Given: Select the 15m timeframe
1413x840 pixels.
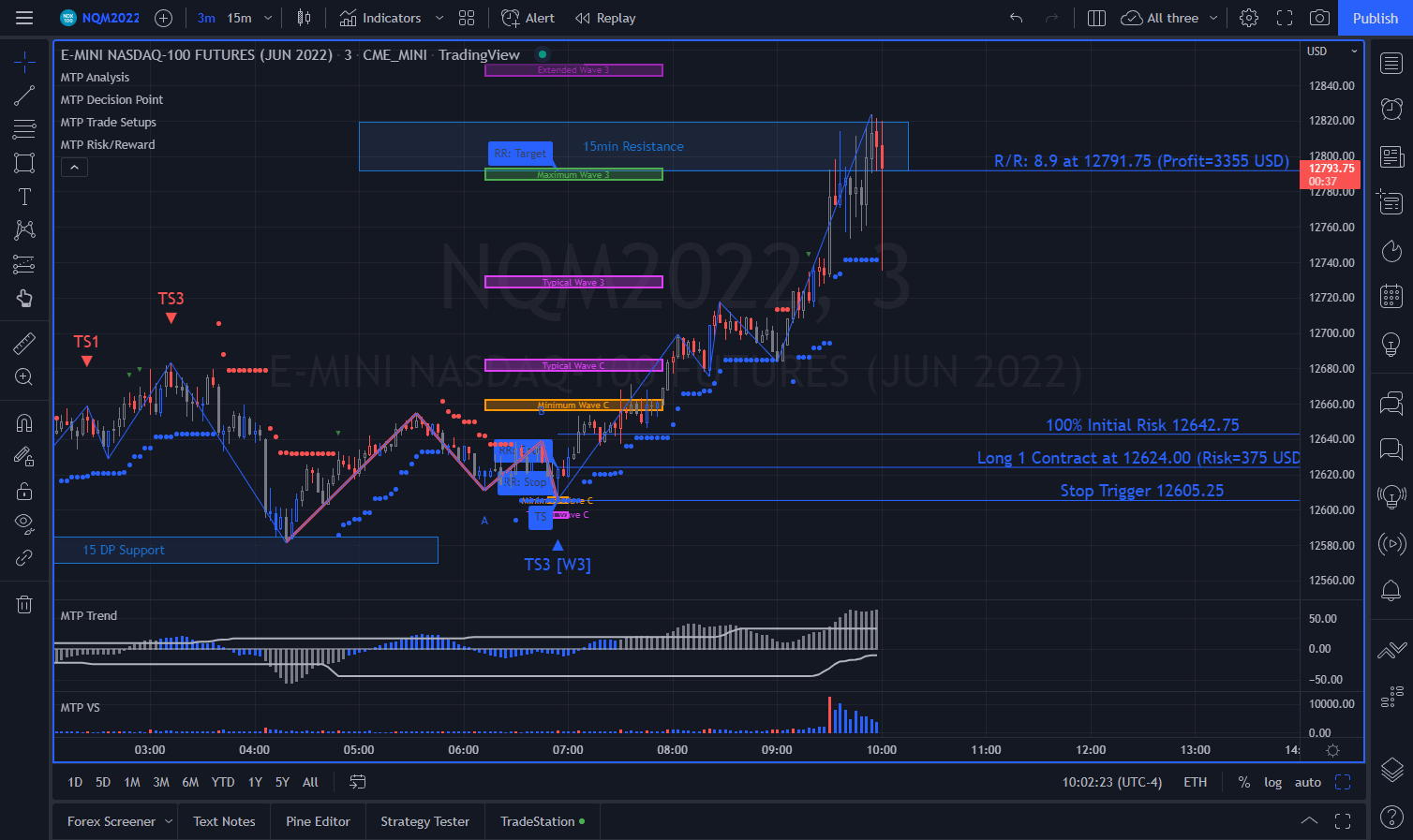Looking at the screenshot, I should tap(239, 18).
